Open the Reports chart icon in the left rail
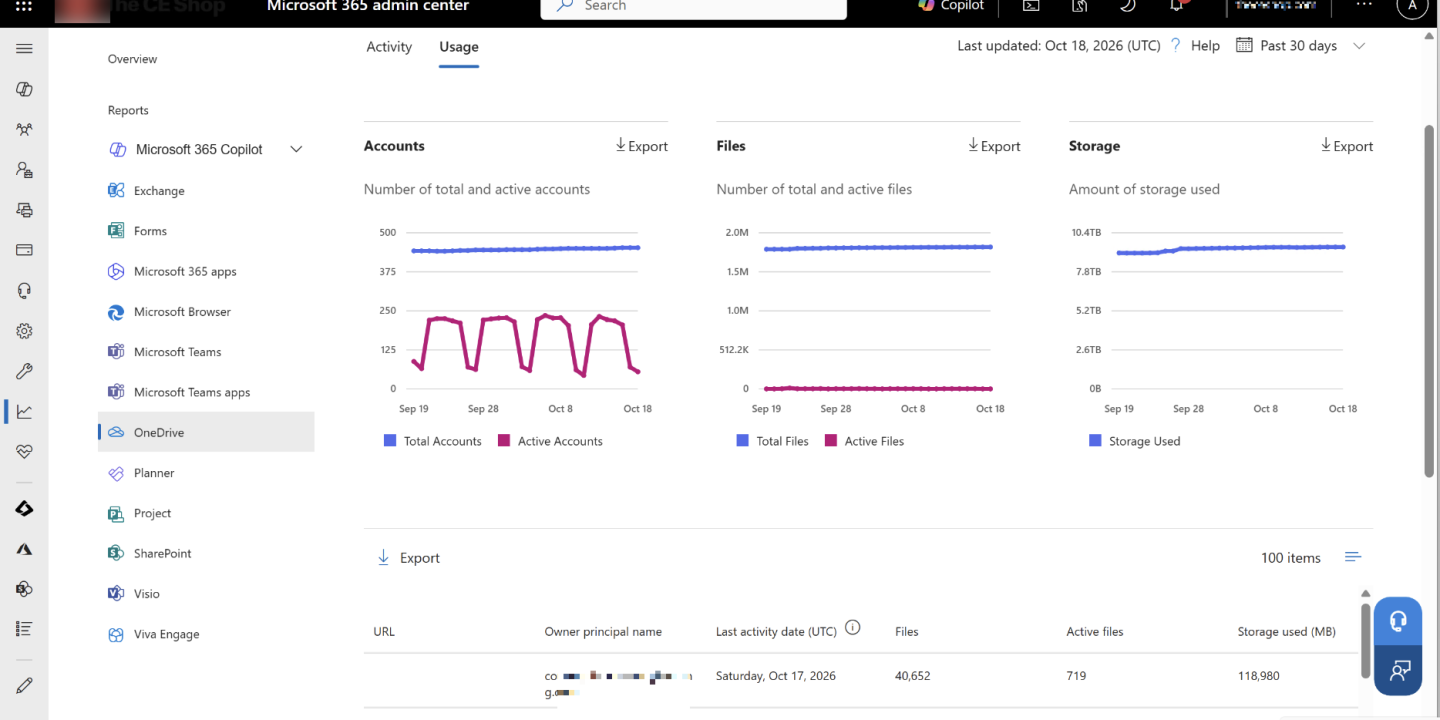 tap(24, 411)
